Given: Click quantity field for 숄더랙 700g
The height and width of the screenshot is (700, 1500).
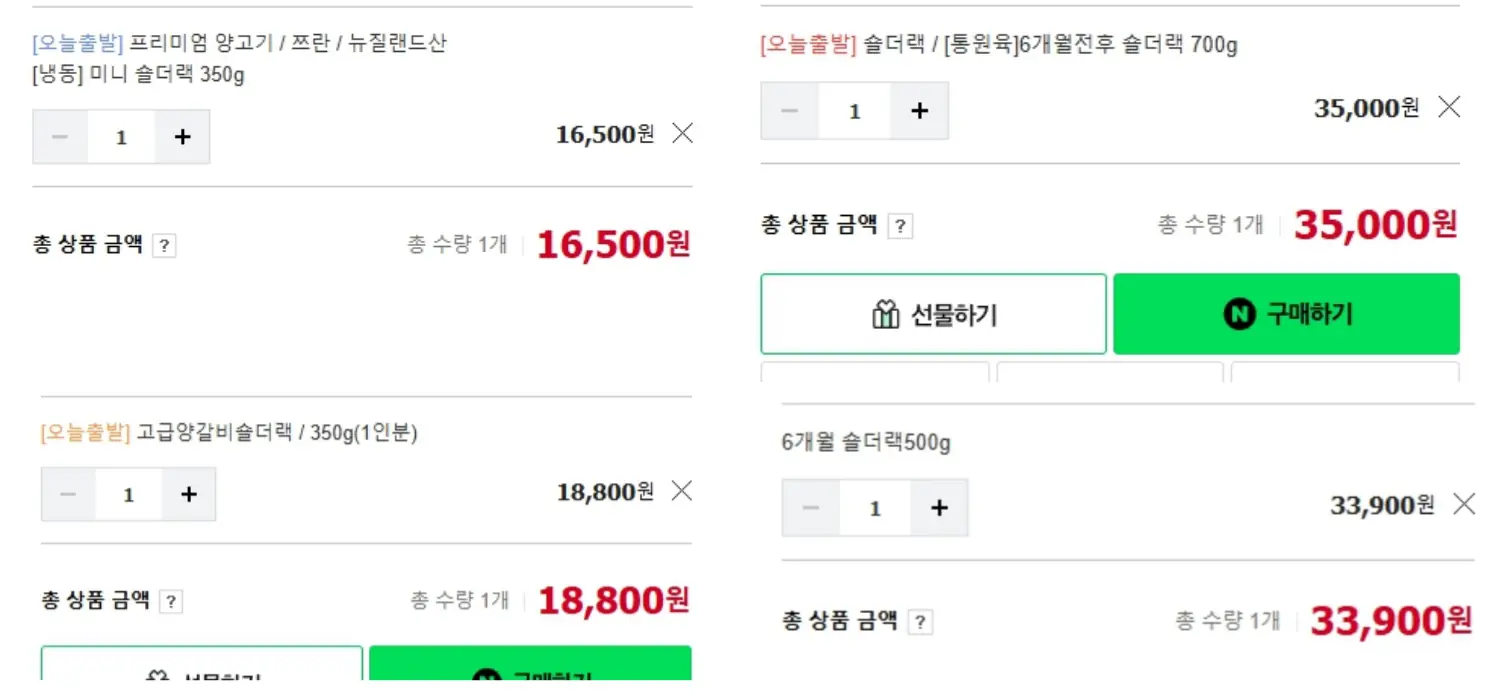Looking at the screenshot, I should tap(854, 111).
